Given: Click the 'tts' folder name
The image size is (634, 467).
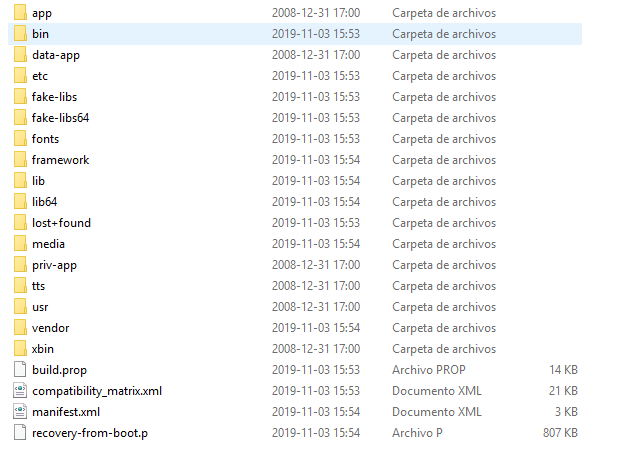Looking at the screenshot, I should (39, 286).
